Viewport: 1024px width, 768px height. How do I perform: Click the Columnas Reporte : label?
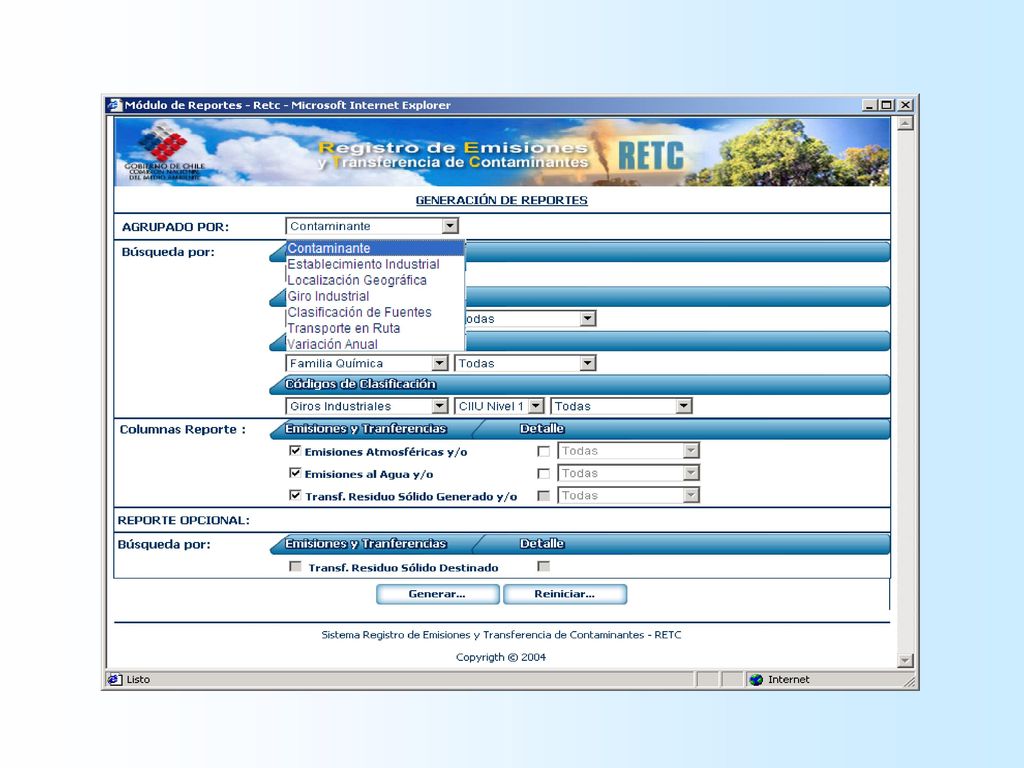183,429
